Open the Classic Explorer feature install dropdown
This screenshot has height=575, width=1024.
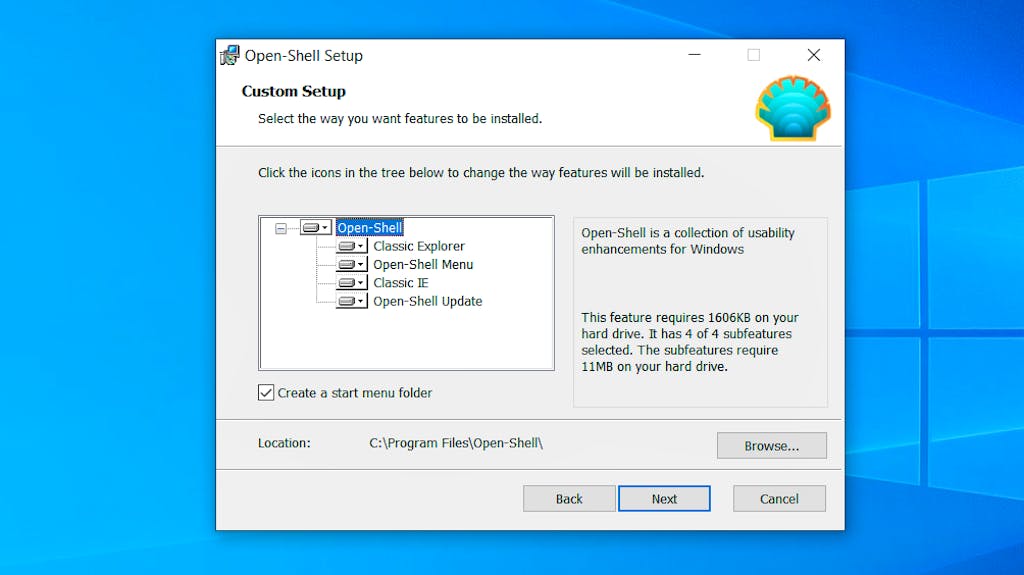[352, 246]
